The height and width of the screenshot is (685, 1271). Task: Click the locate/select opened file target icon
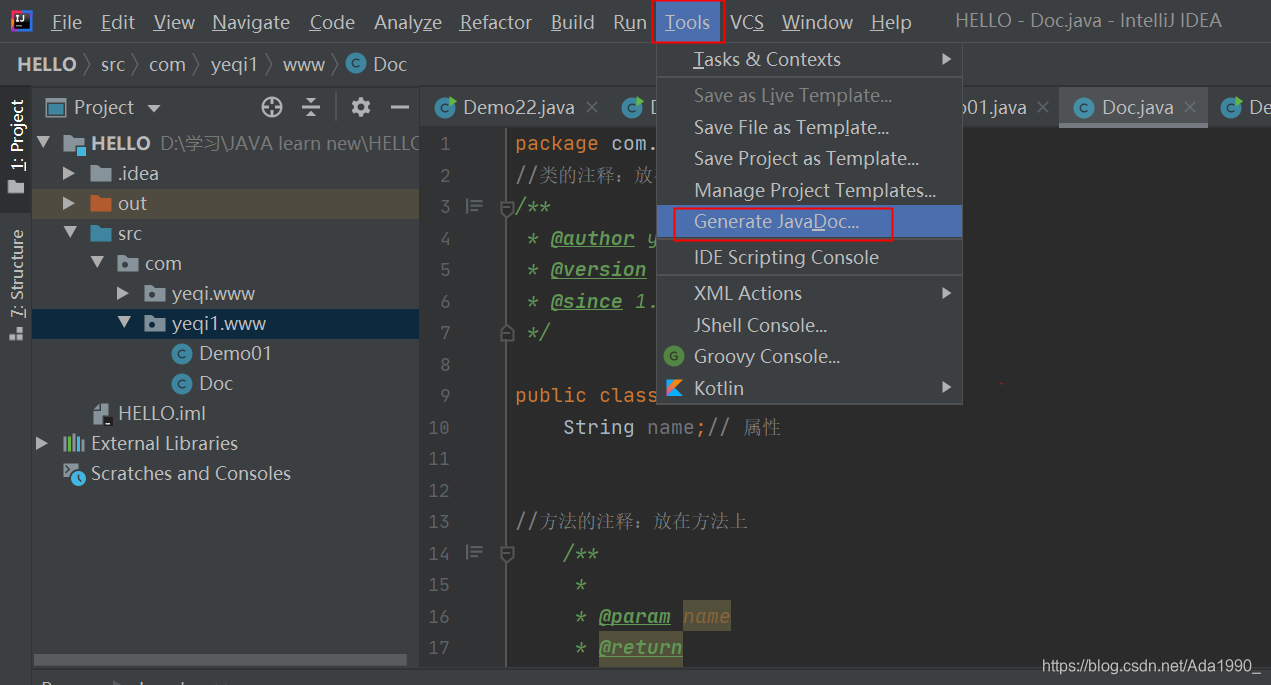point(272,107)
